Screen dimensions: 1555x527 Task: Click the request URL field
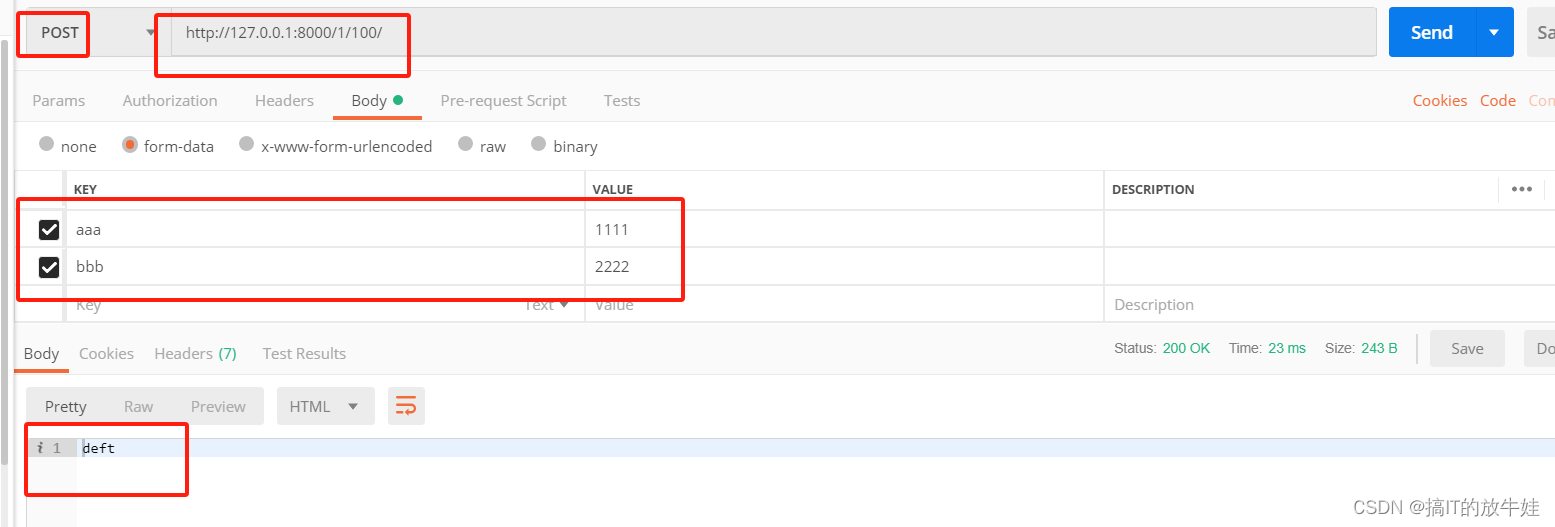(773, 32)
